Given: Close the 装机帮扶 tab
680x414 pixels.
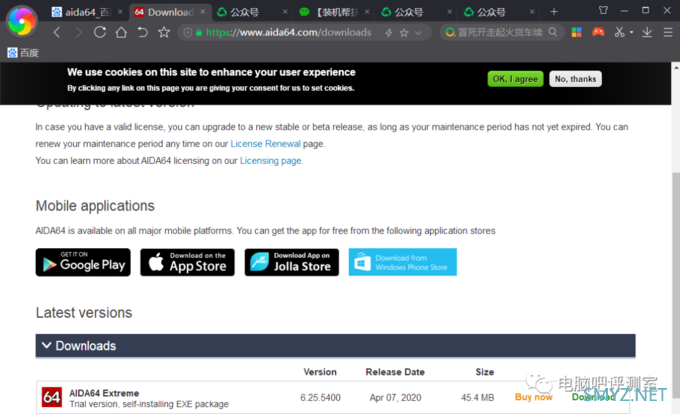Looking at the screenshot, I should (x=367, y=12).
